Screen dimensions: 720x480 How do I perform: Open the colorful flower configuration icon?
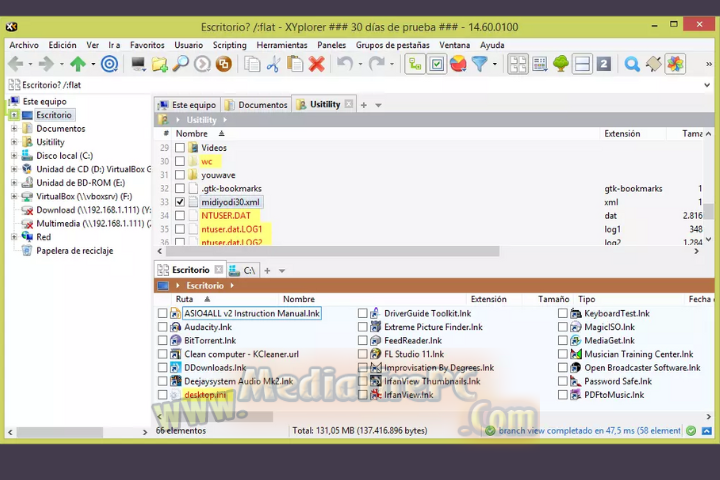[x=675, y=64]
